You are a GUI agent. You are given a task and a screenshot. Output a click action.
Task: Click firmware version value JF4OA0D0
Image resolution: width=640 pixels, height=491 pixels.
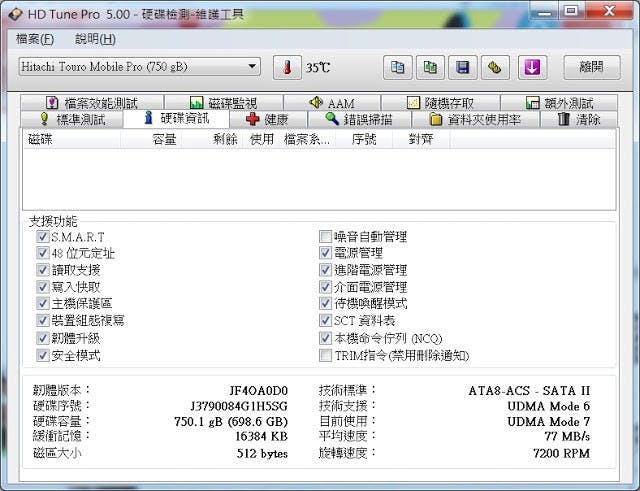pyautogui.click(x=258, y=391)
